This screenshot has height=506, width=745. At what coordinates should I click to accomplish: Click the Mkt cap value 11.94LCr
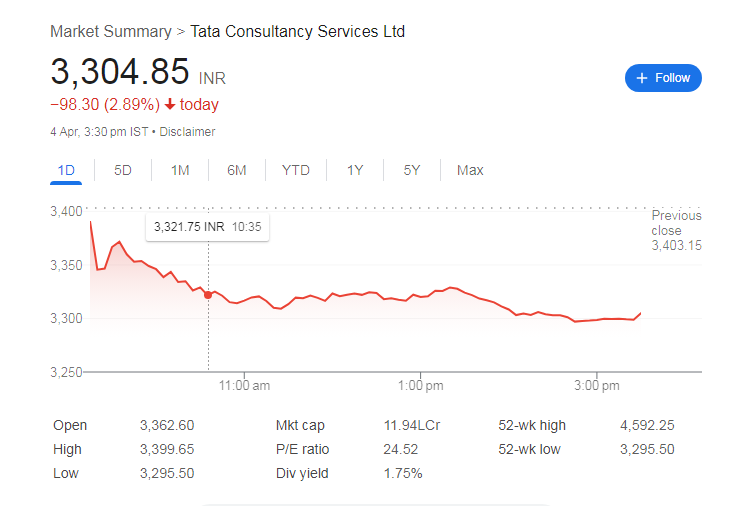coord(412,426)
